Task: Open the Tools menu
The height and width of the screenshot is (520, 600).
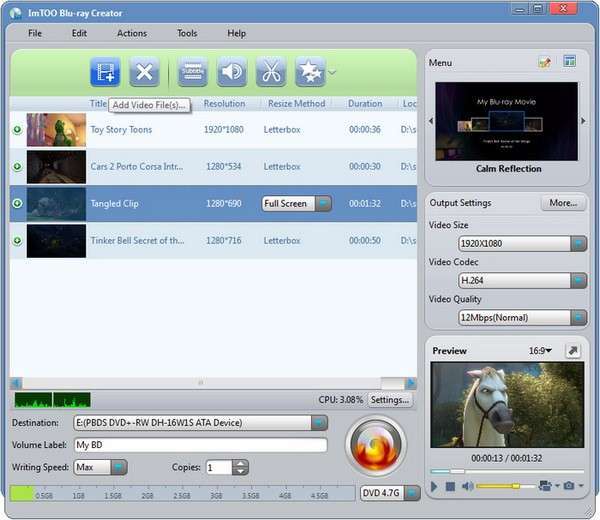Action: tap(187, 33)
